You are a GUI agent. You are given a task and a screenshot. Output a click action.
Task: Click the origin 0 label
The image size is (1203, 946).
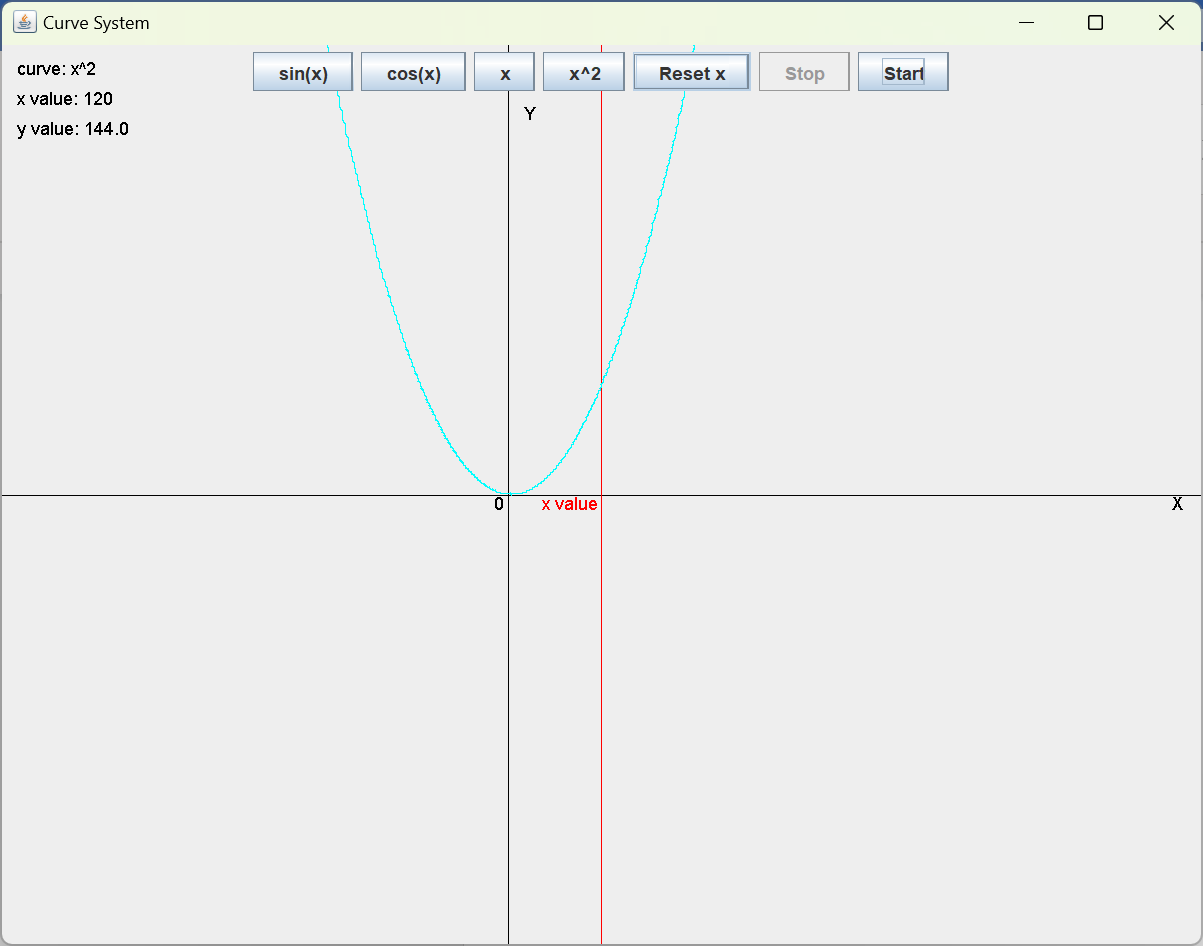[499, 505]
